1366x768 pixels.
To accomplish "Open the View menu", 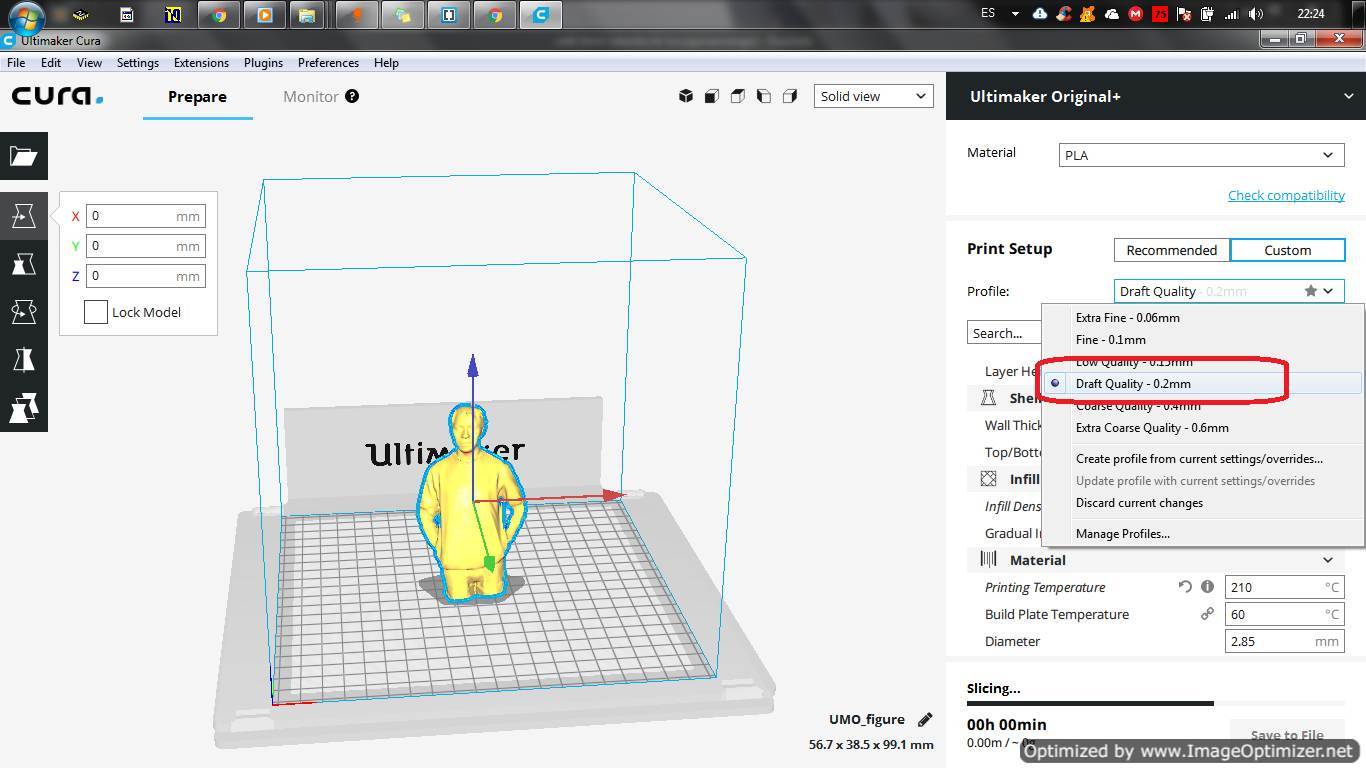I will pos(89,62).
